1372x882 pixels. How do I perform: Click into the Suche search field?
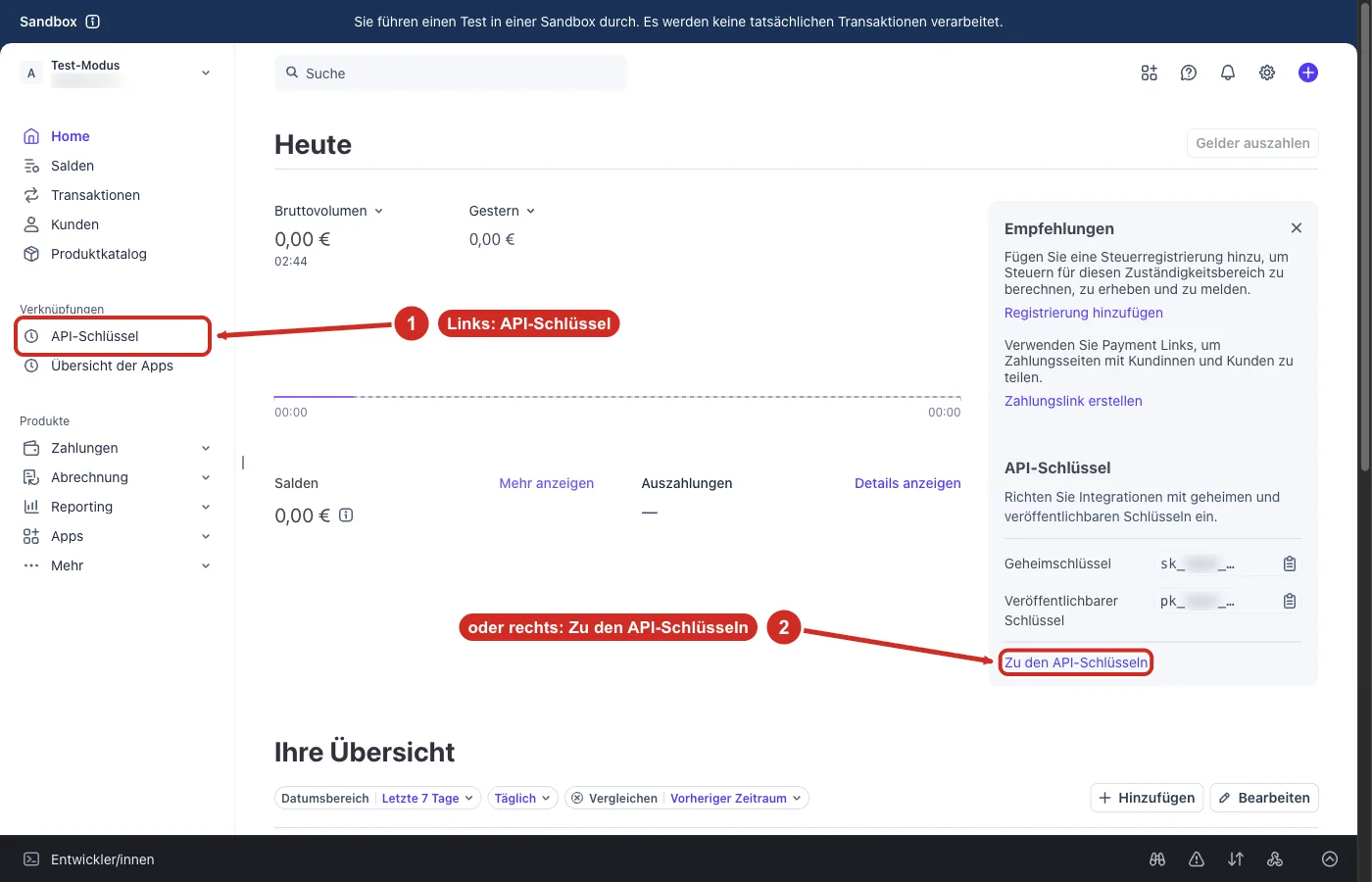(x=451, y=73)
